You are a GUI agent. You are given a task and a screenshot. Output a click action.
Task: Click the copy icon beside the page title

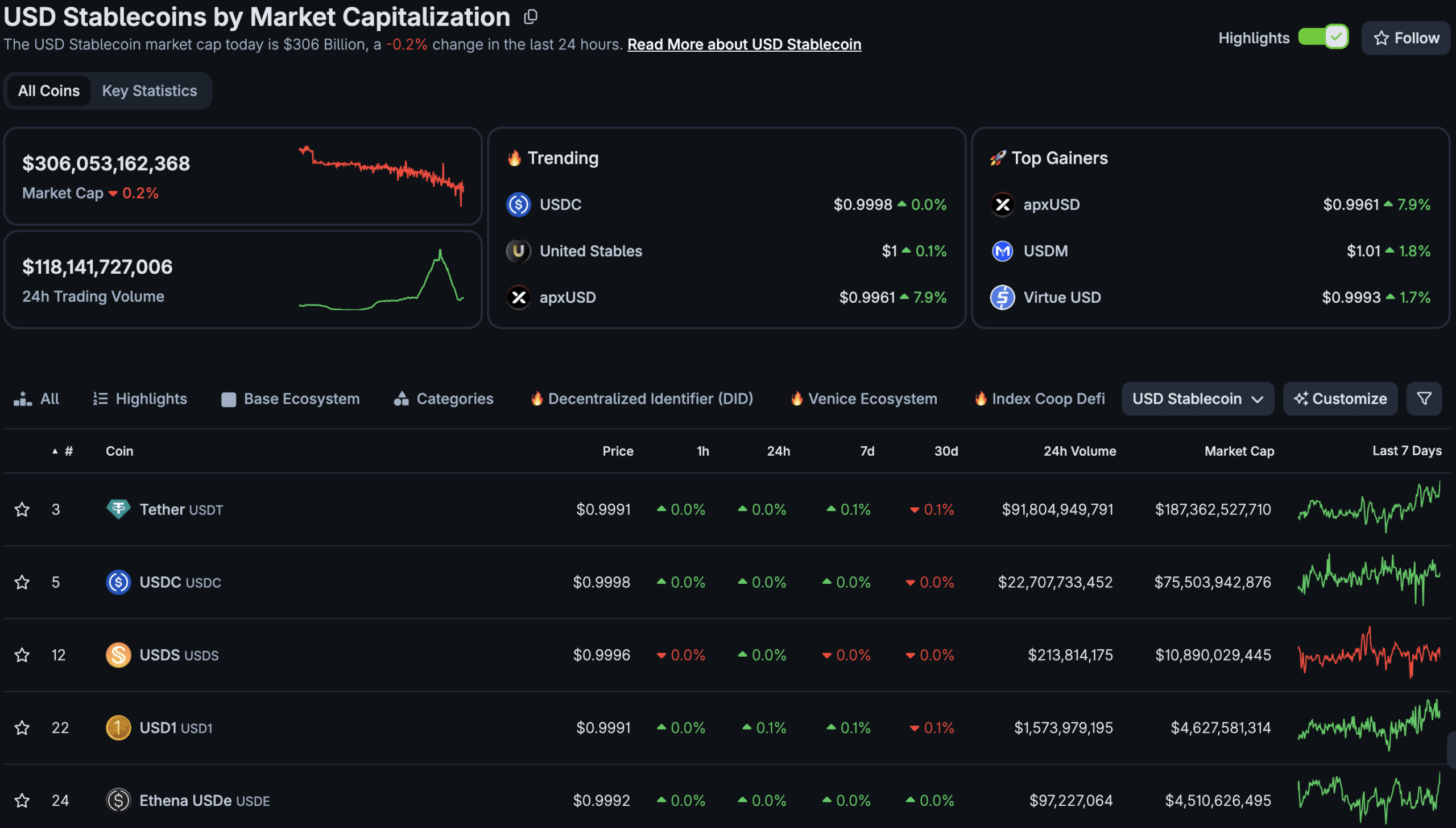point(531,17)
